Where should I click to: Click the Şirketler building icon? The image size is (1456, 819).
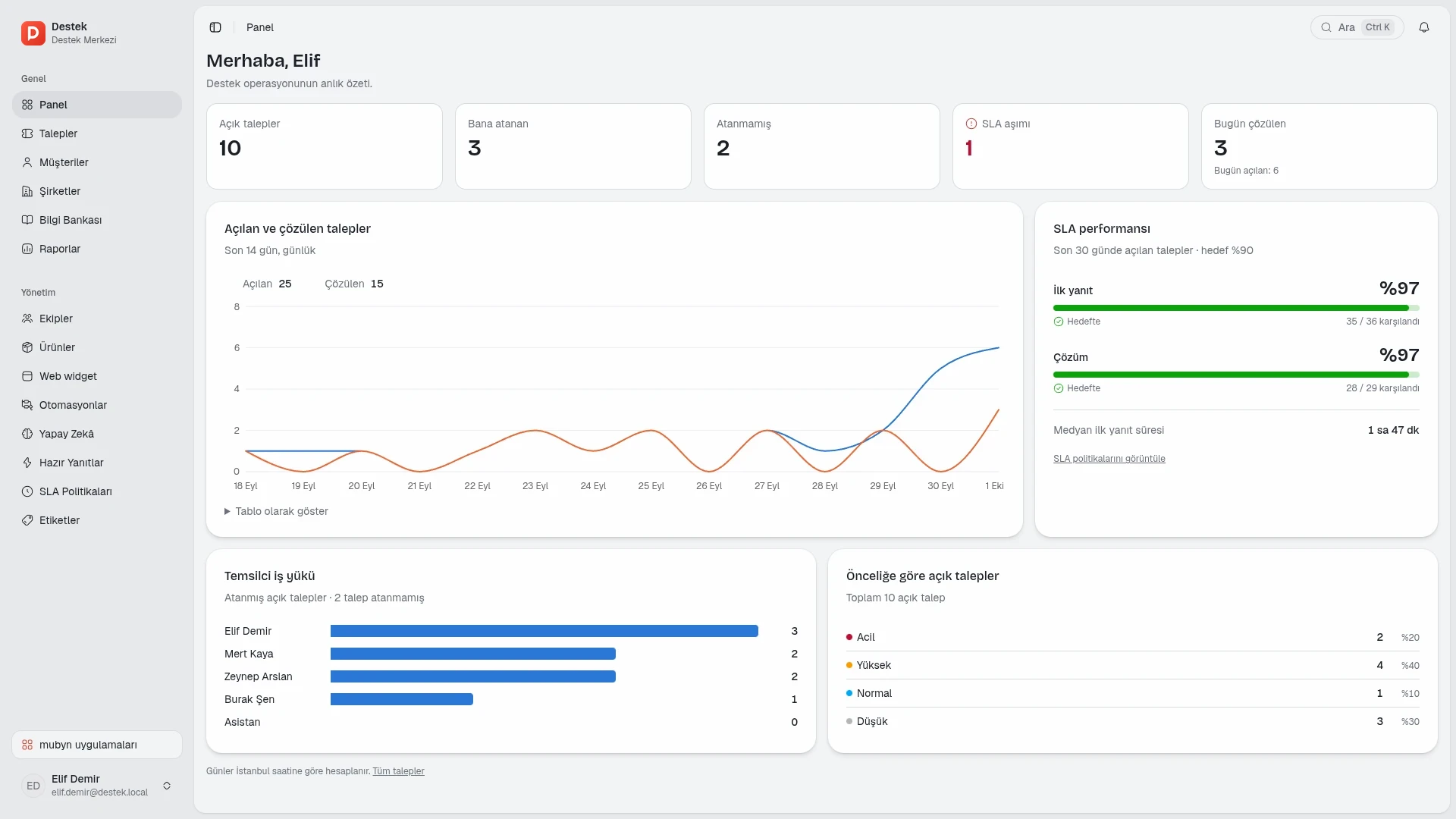[x=27, y=191]
